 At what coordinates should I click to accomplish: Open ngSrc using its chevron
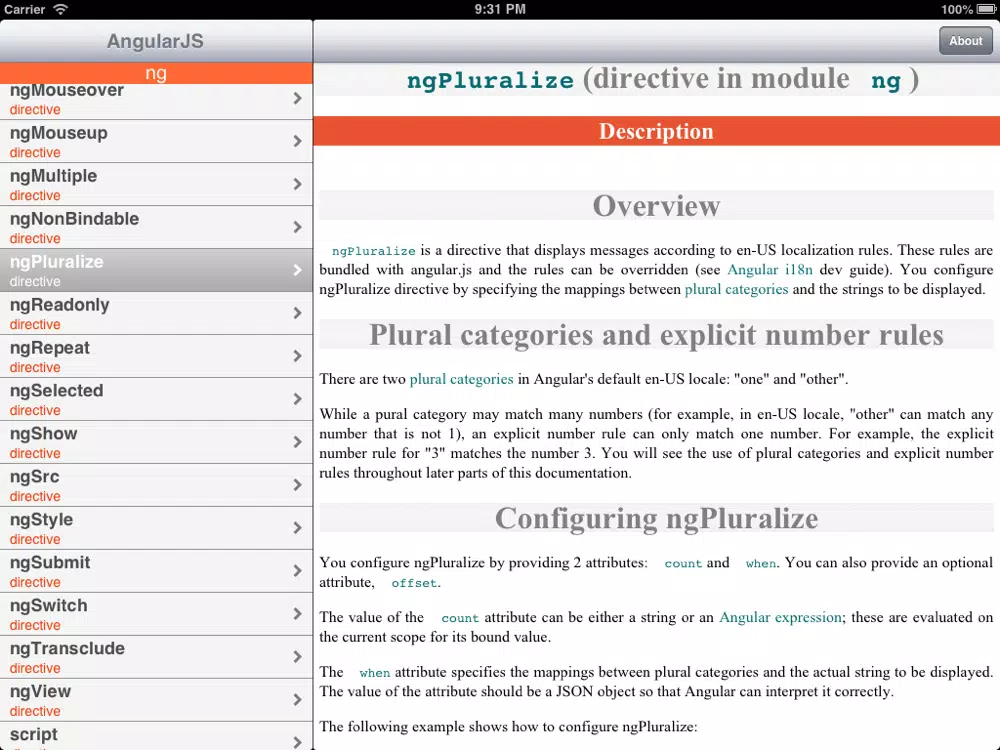click(x=297, y=485)
